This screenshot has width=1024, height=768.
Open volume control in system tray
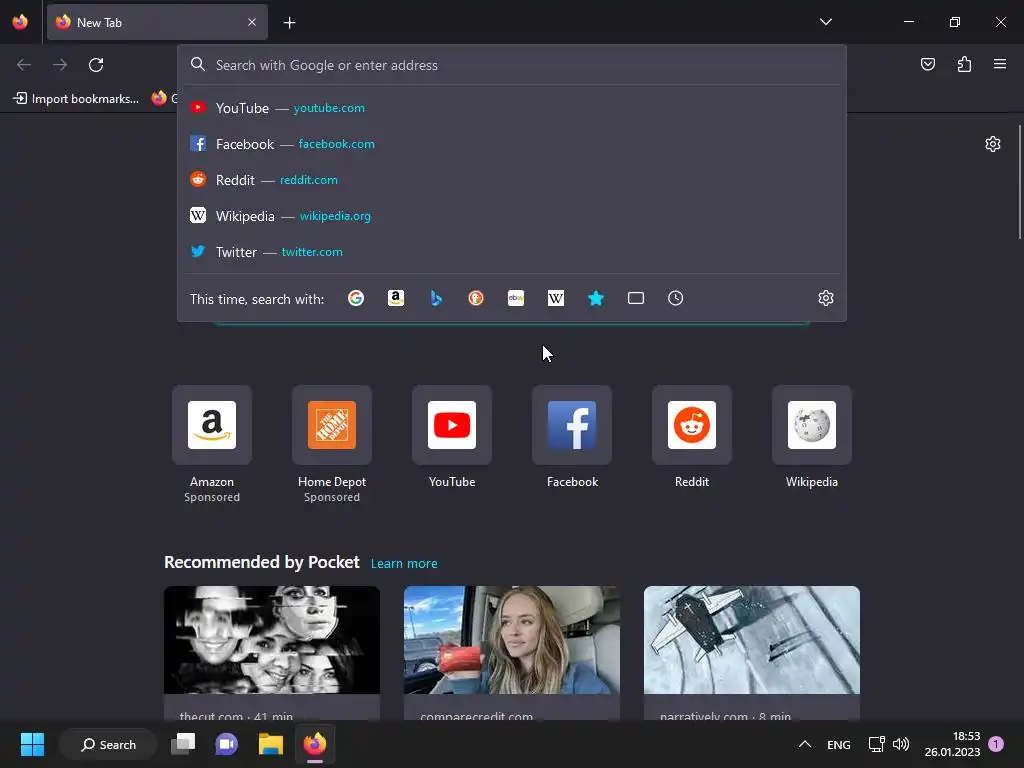pyautogui.click(x=901, y=744)
